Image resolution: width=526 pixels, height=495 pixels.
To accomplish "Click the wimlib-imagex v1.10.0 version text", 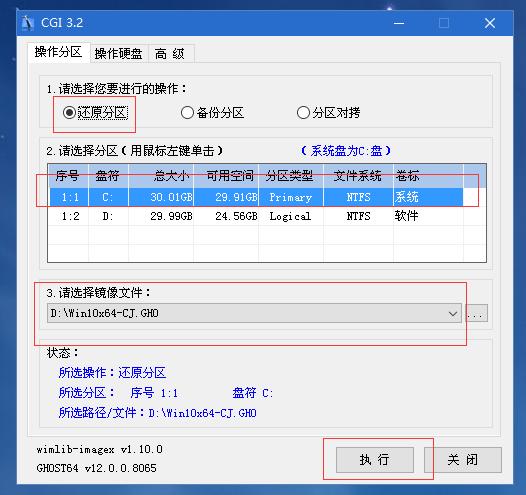I will [x=100, y=449].
